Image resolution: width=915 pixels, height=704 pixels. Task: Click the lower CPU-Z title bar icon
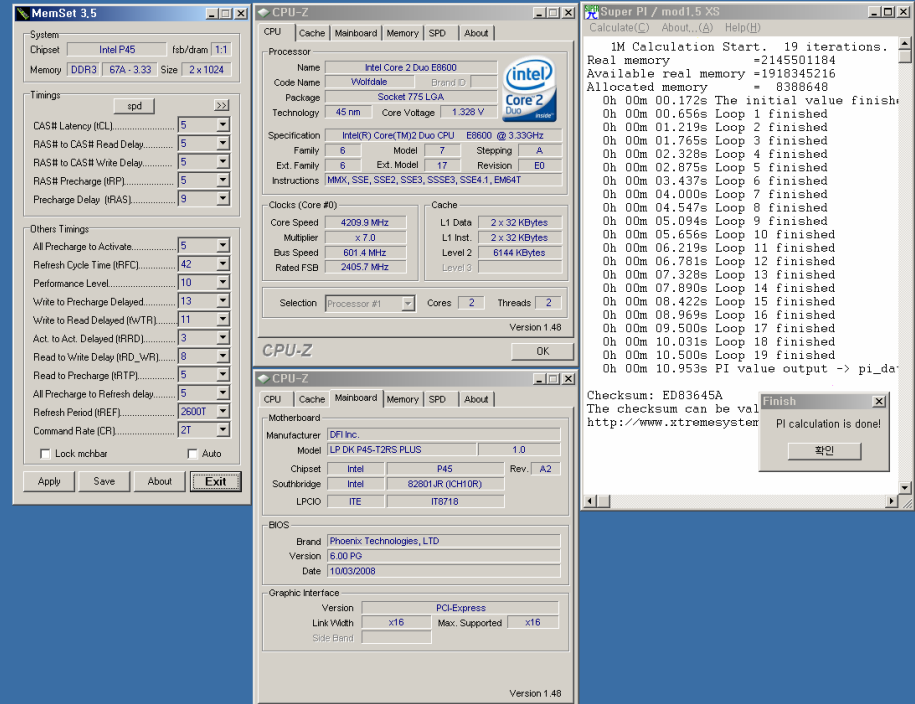coord(264,378)
